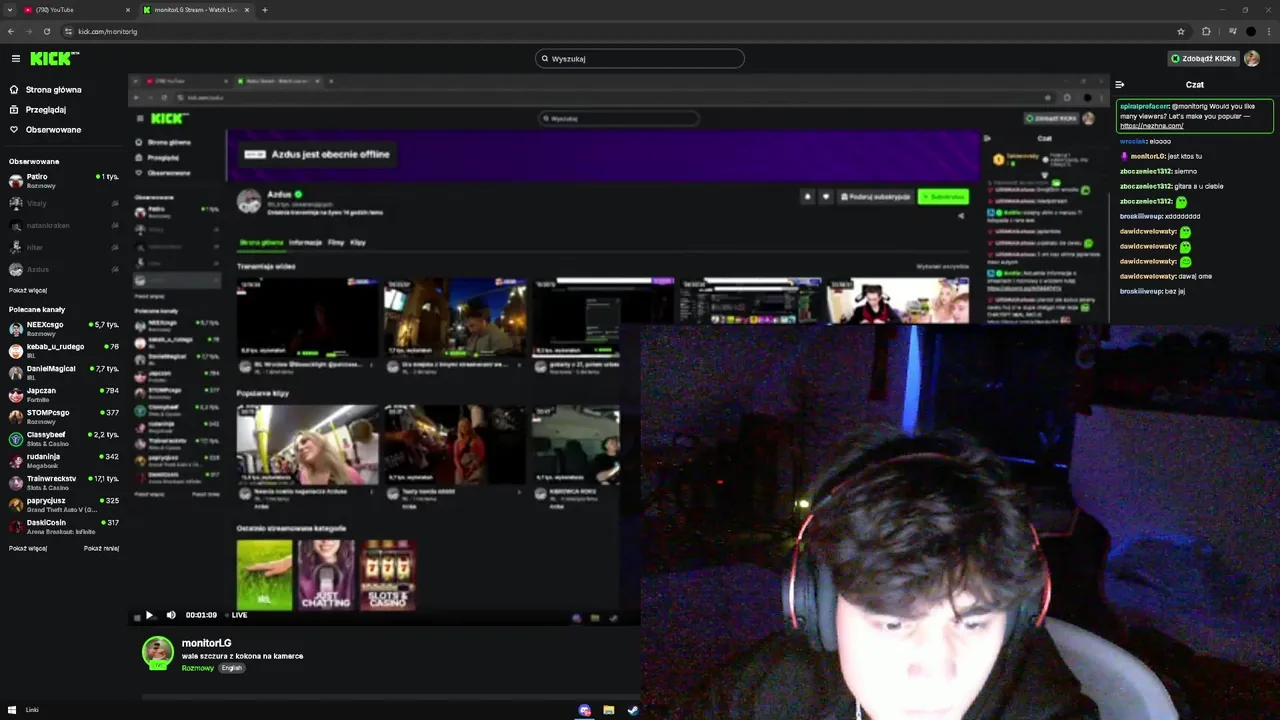Open the browser tab search dropdown
Viewport: 1280px width, 720px height.
(9, 10)
